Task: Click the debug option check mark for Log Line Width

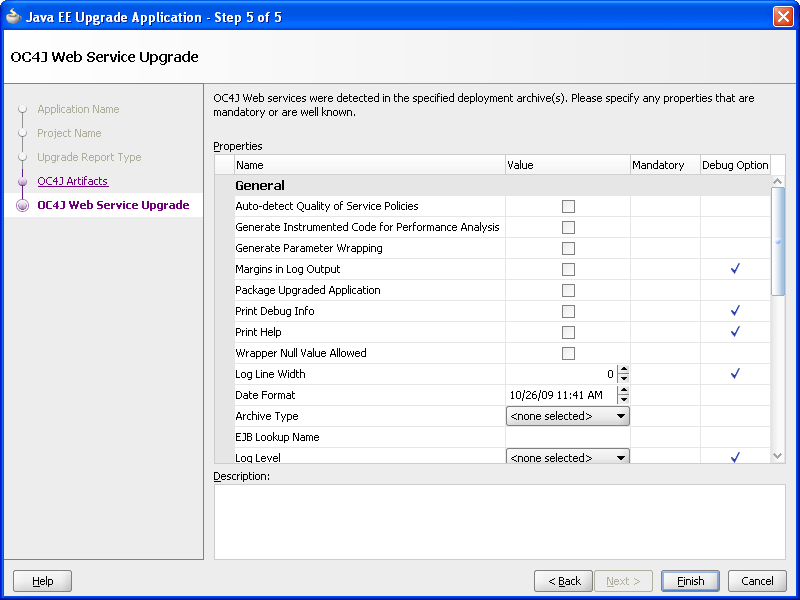Action: click(735, 373)
